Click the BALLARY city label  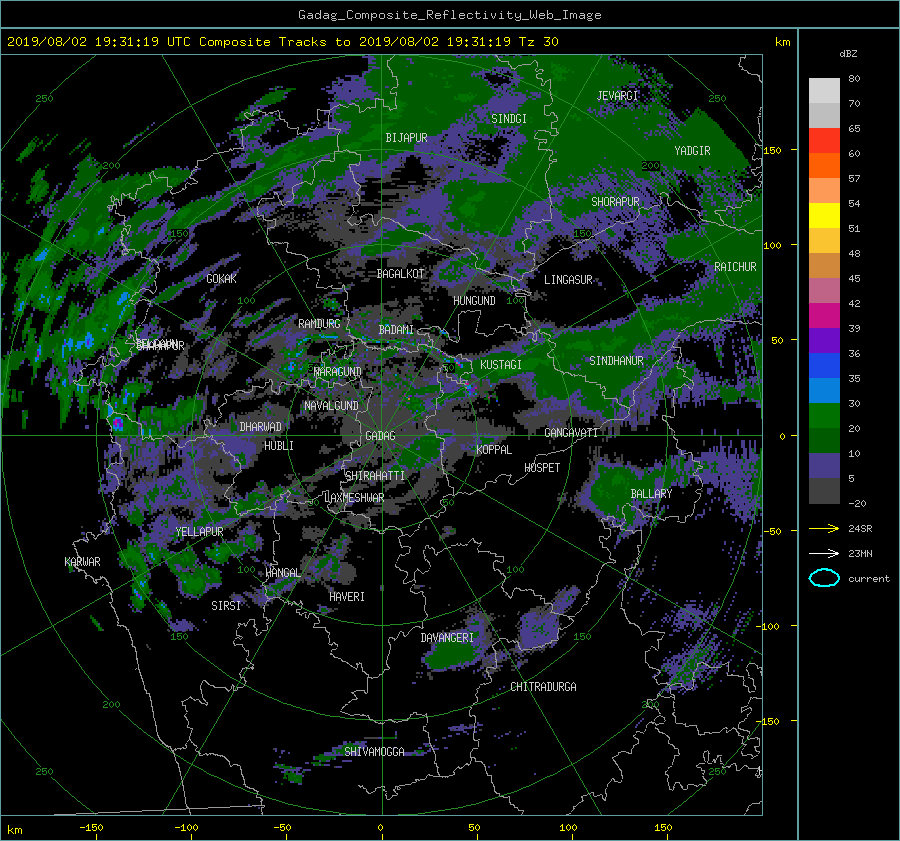click(651, 493)
